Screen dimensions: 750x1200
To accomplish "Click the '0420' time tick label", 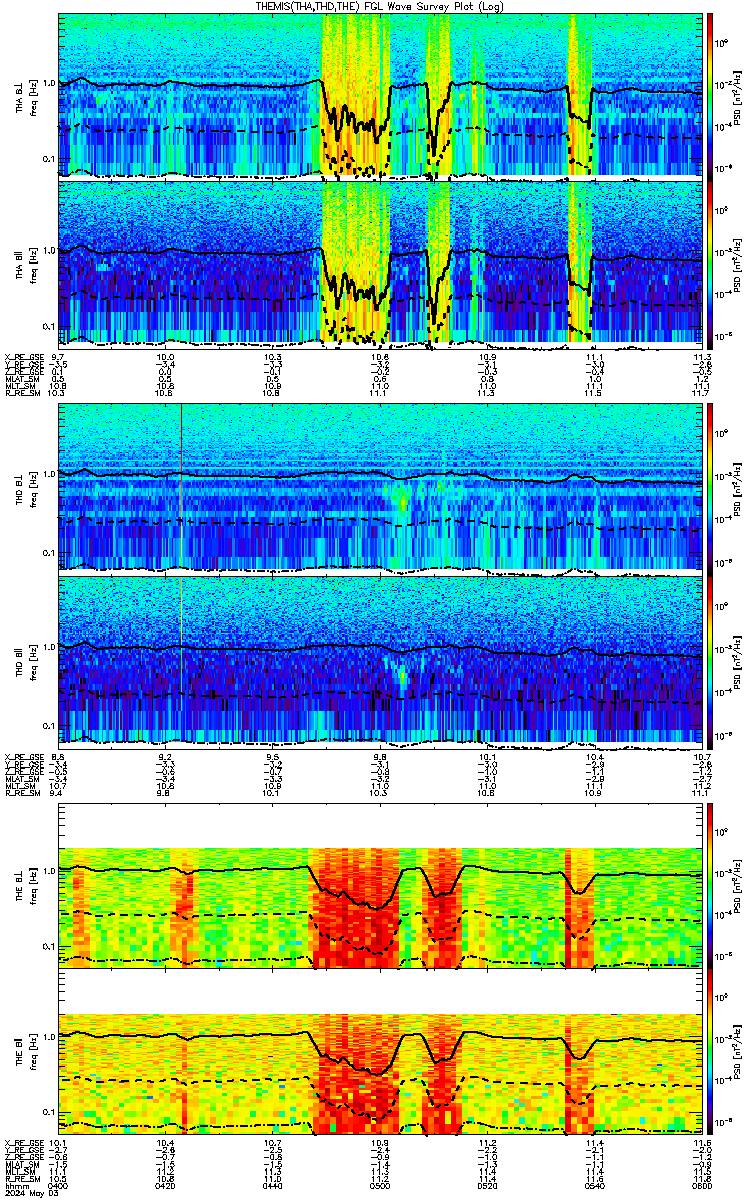I will (x=166, y=1186).
